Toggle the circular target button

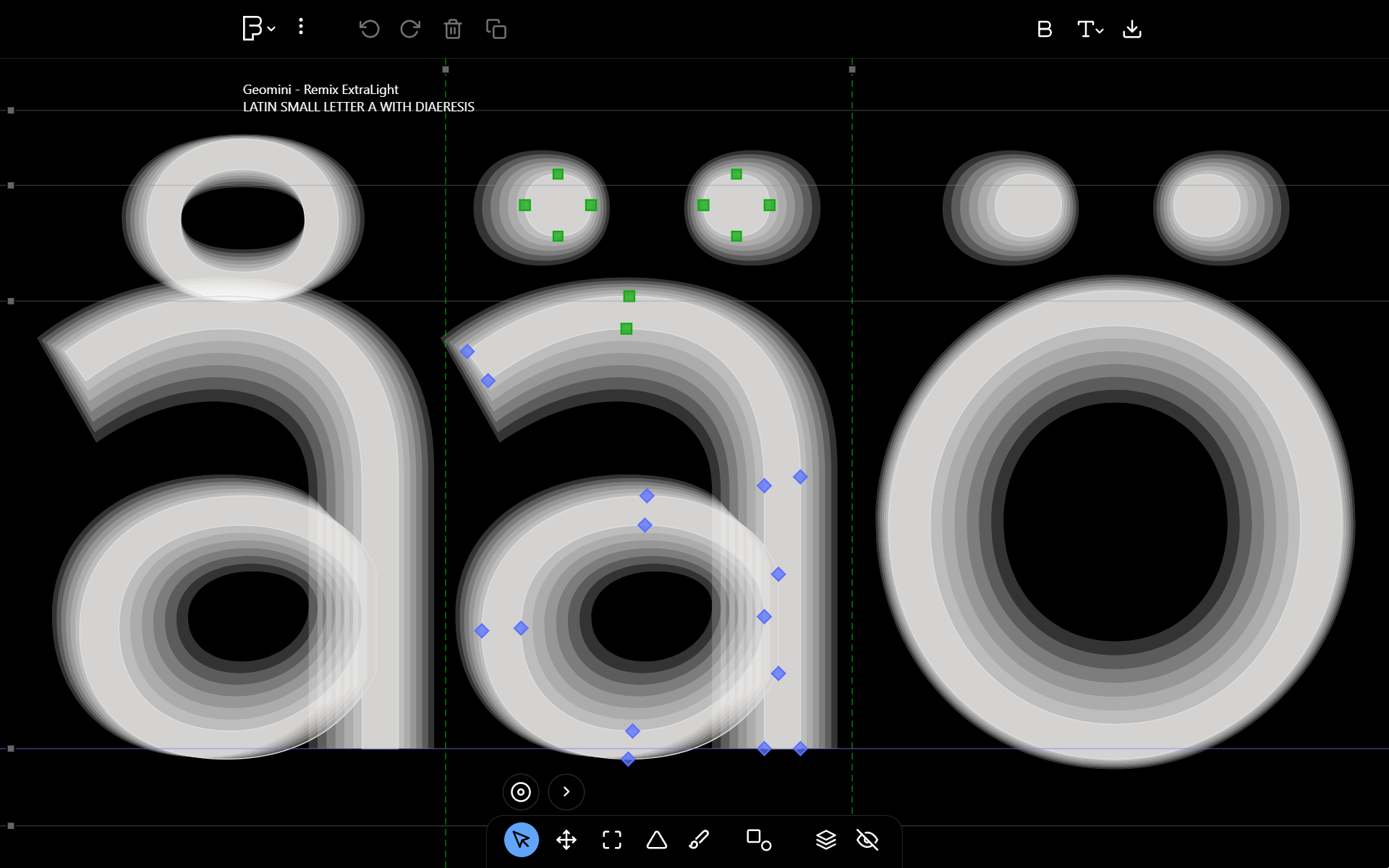tap(521, 792)
